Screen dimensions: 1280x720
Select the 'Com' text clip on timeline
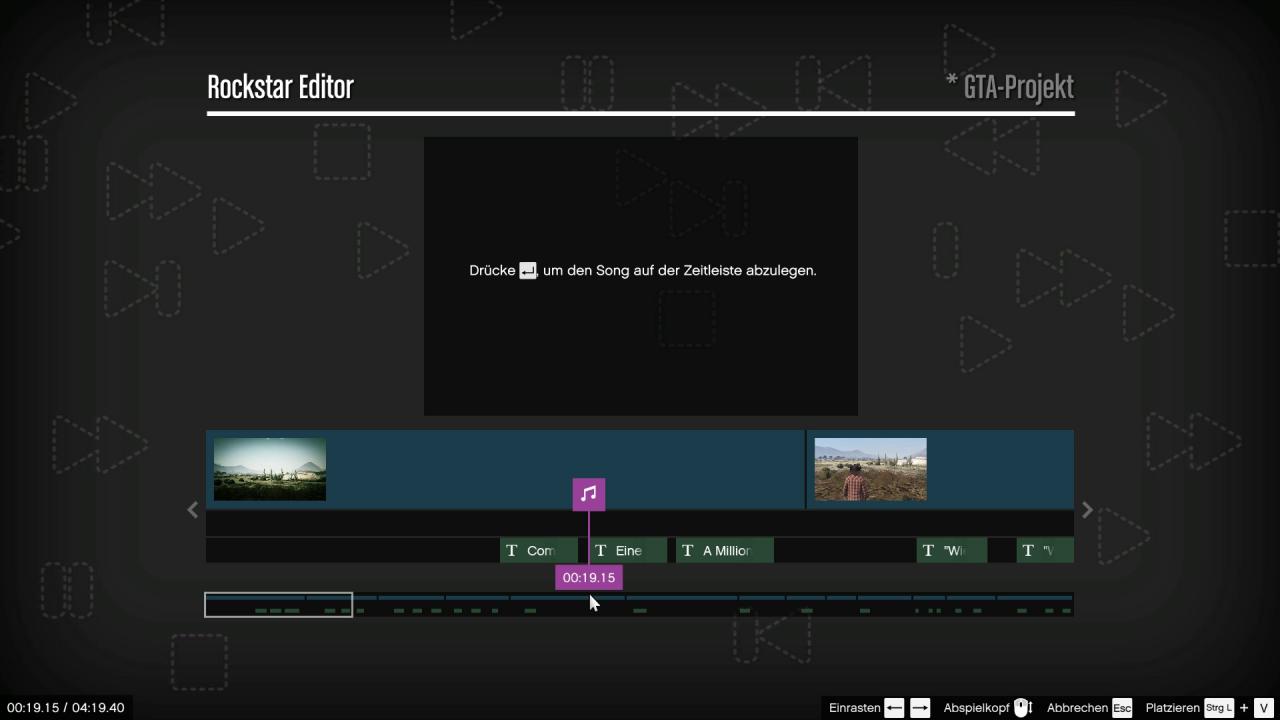(539, 550)
